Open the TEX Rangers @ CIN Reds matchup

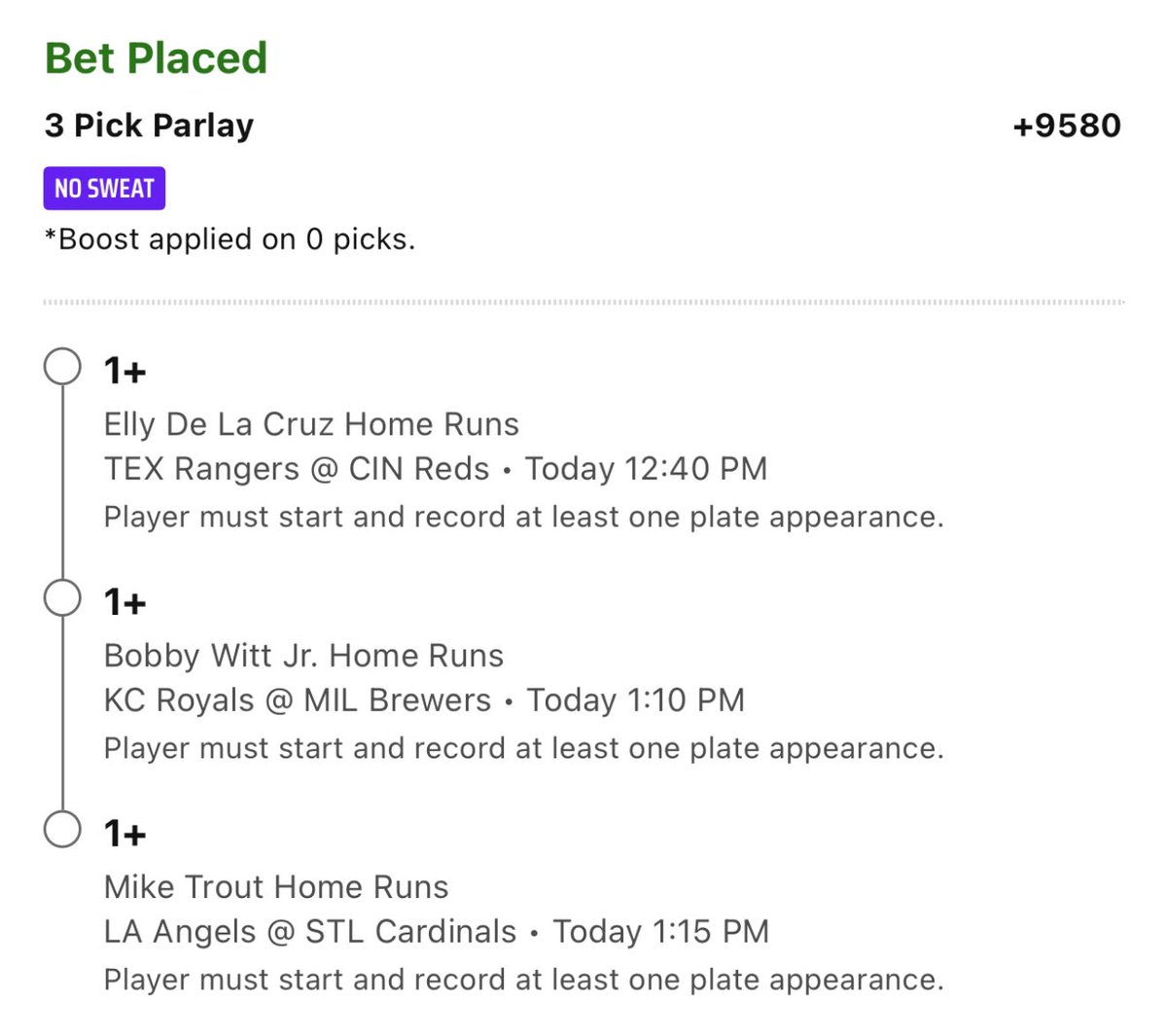pos(297,469)
